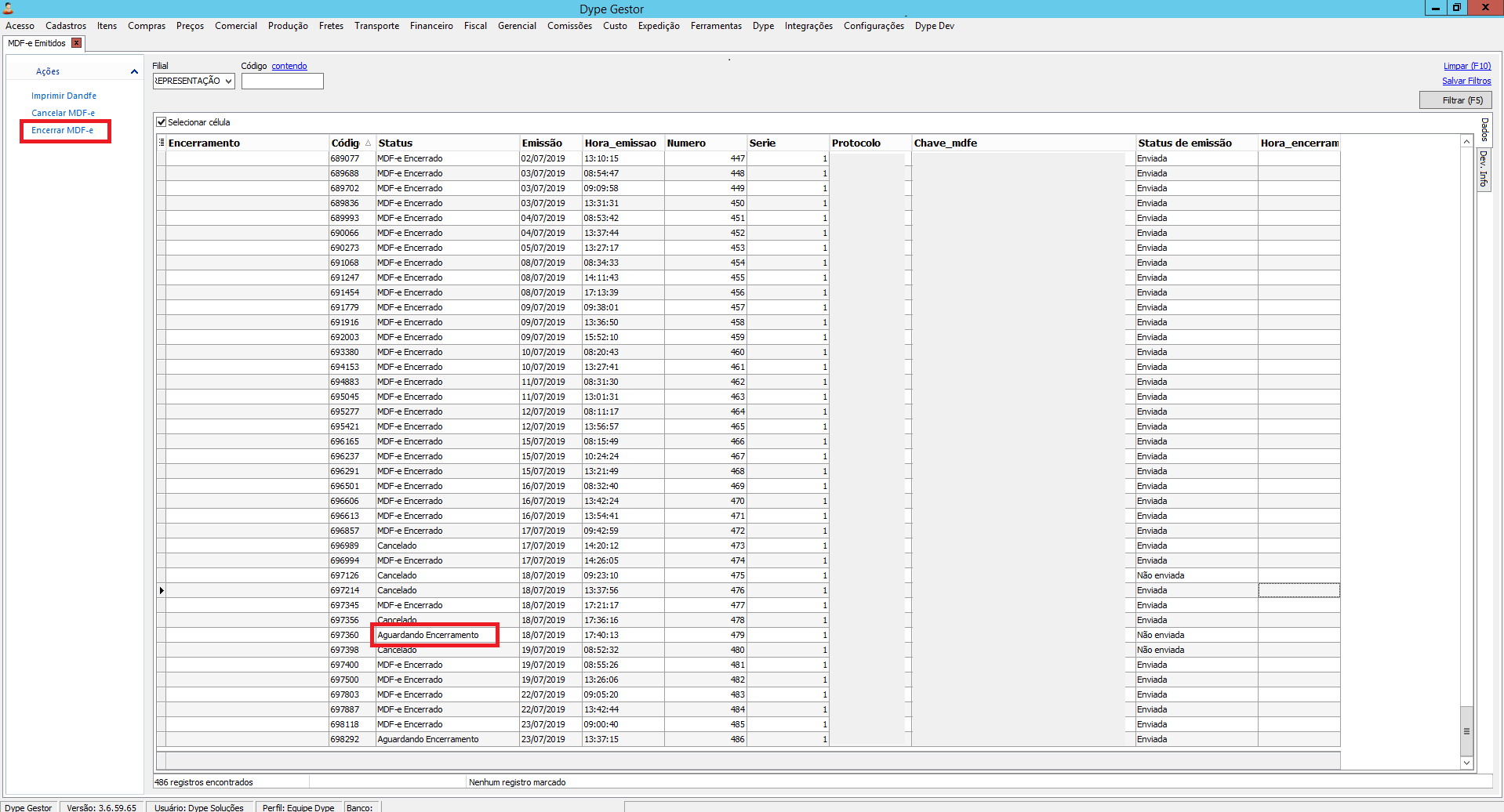Click Imprimir Dandfe action link
The height and width of the screenshot is (812, 1504).
[x=64, y=96]
